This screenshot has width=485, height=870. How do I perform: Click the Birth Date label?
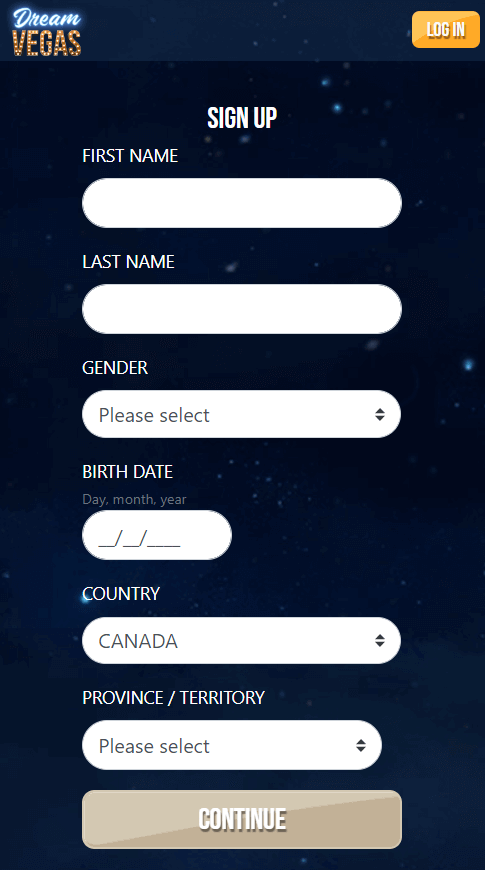tap(128, 472)
